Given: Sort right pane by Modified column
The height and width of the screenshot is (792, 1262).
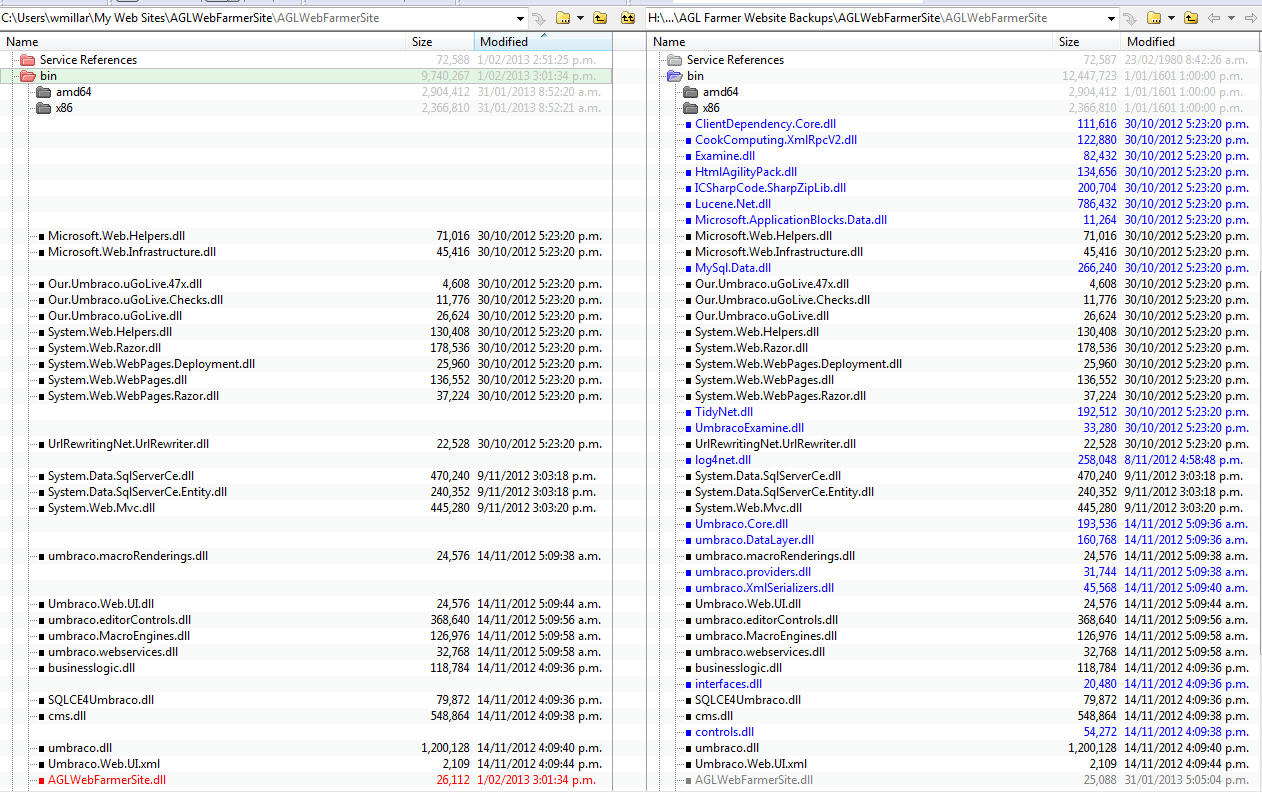Looking at the screenshot, I should click(x=1191, y=42).
